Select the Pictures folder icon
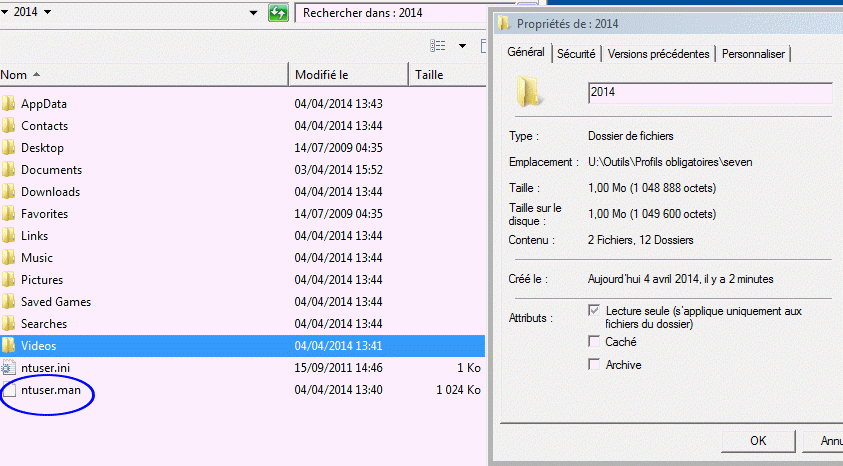 click(x=8, y=279)
